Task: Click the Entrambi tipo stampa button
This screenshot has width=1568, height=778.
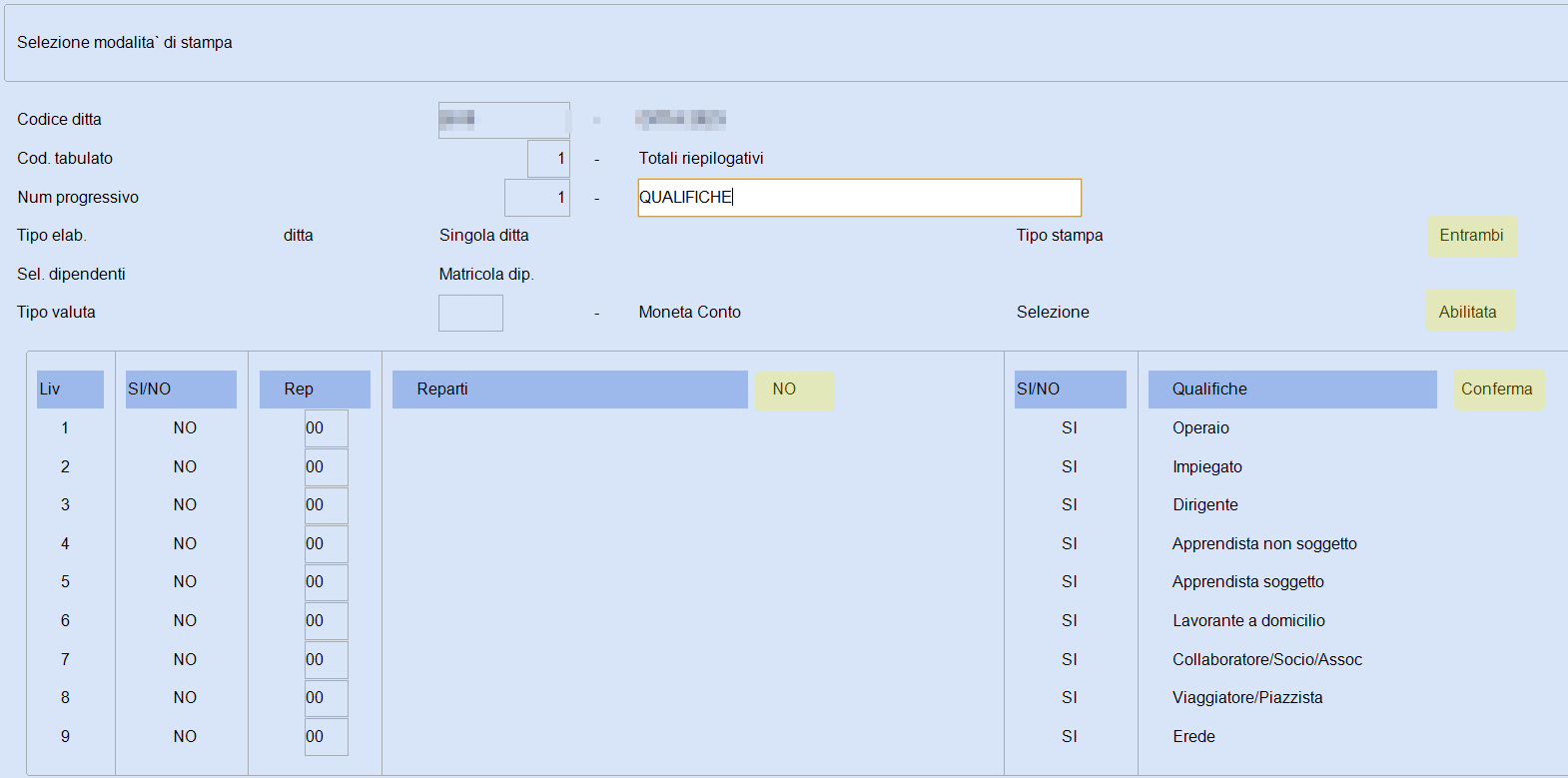Action: [1472, 236]
